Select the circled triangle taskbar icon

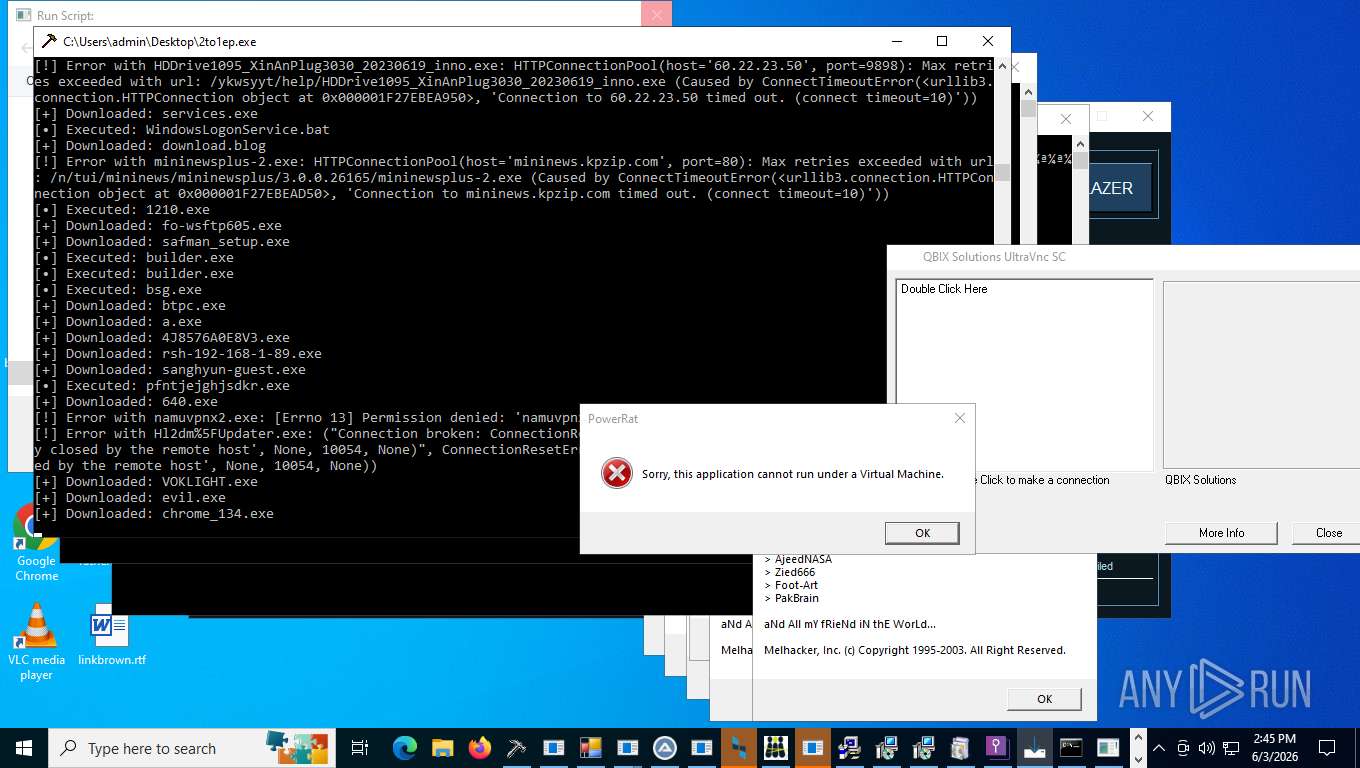point(664,748)
